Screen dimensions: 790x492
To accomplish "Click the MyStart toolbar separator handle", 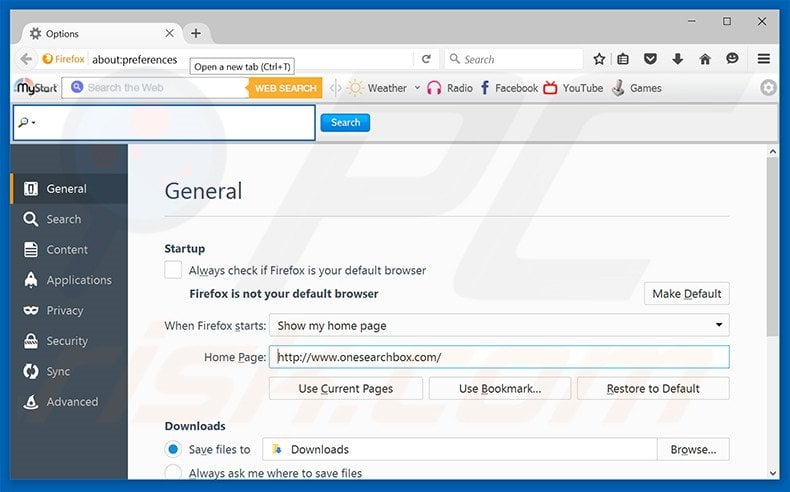I will tap(336, 88).
